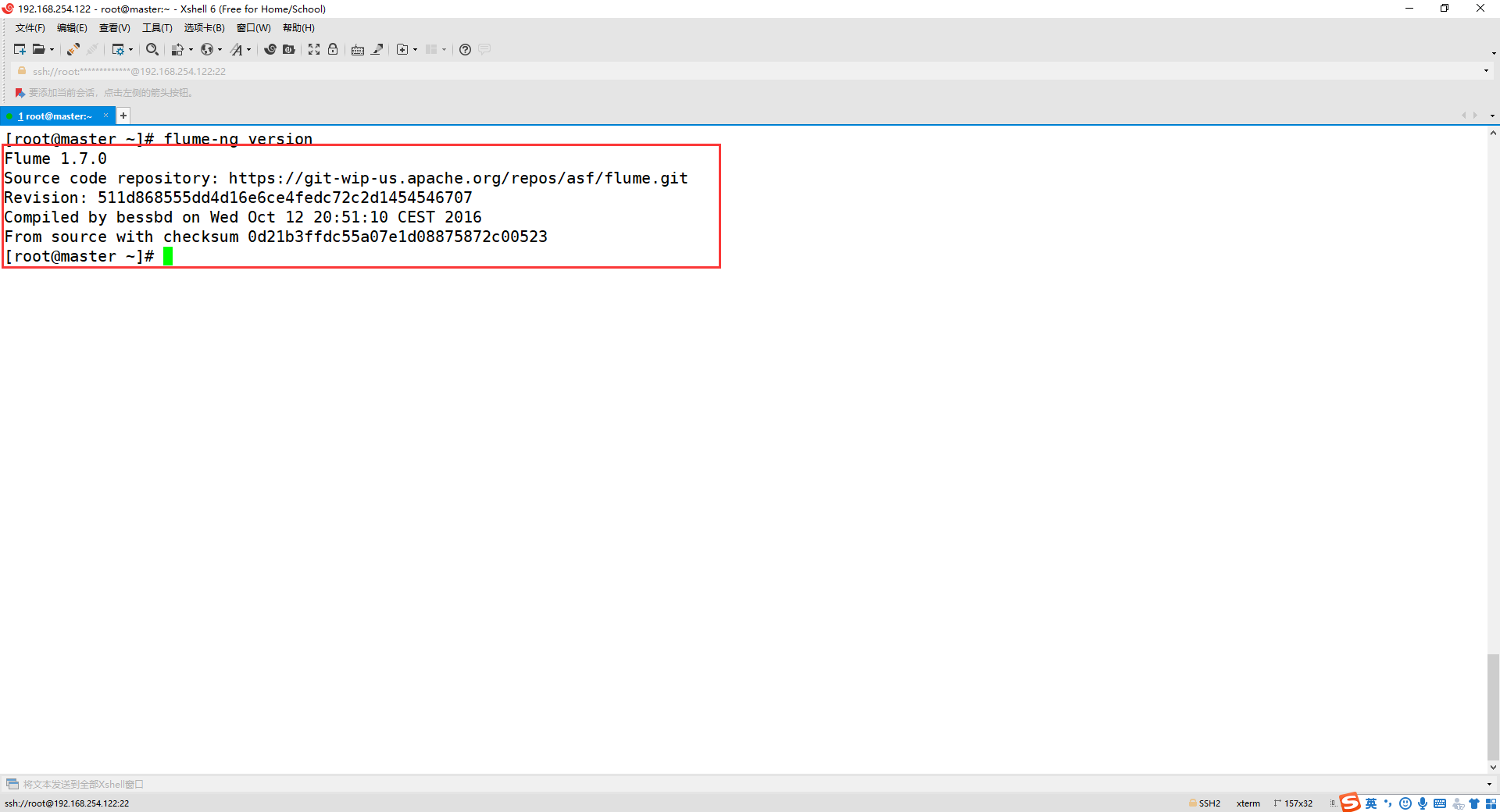Click the Sogou input method logo in tray

(x=1350, y=803)
